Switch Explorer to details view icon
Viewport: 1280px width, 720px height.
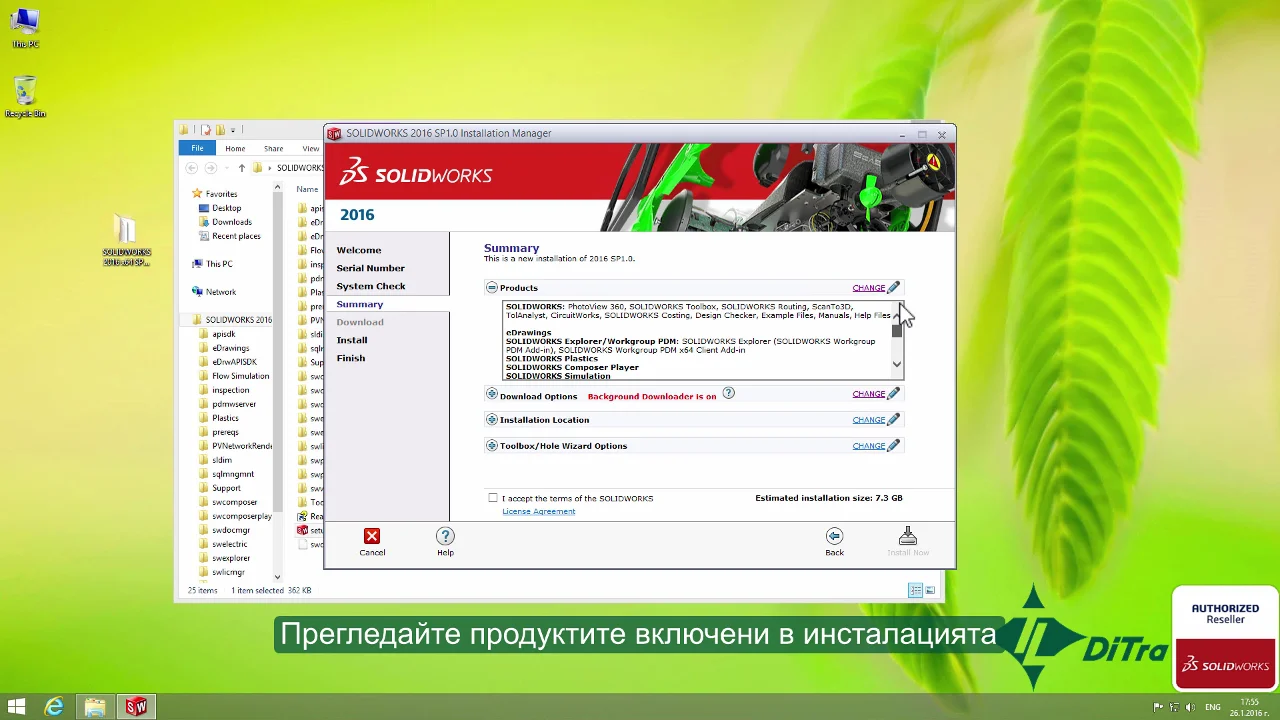(915, 591)
